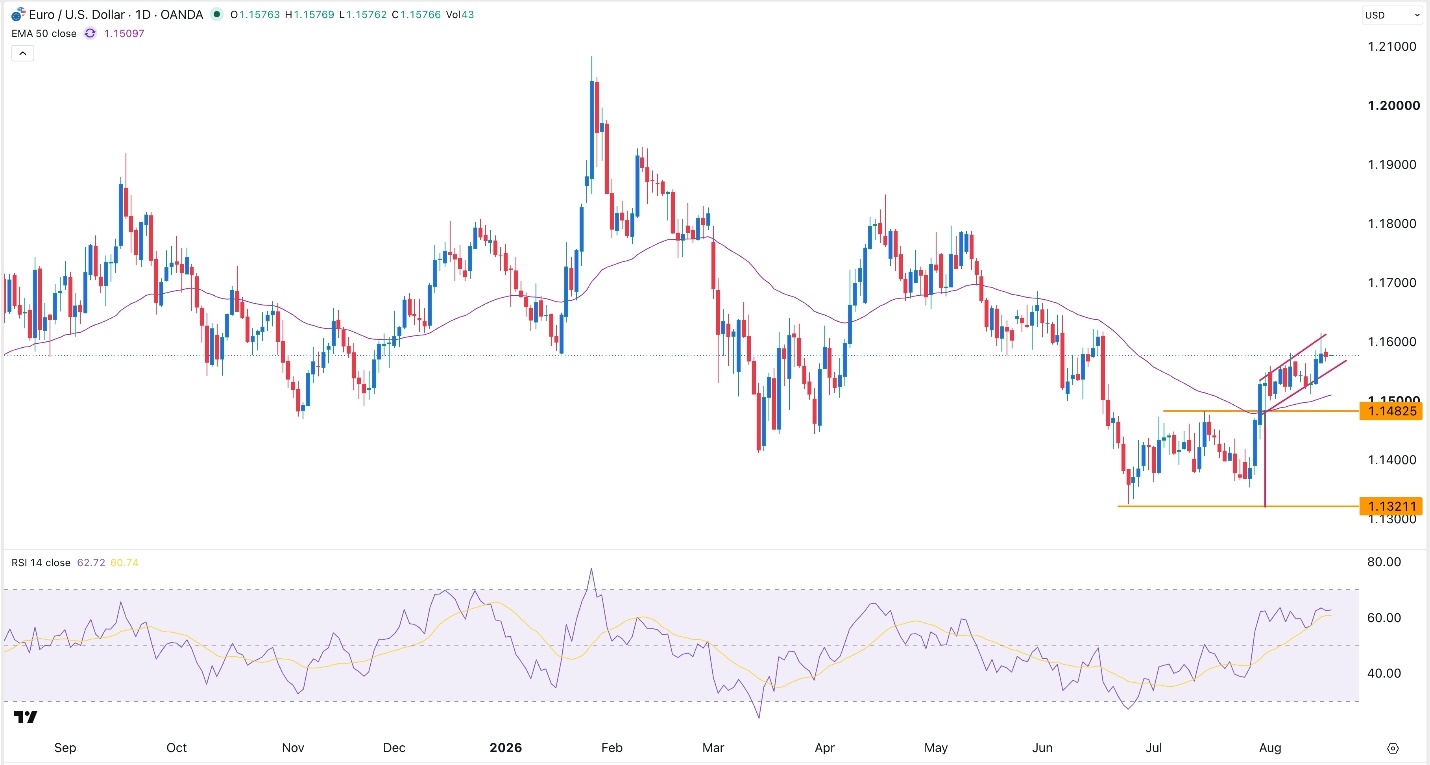Click the 80.00 level on RSI scale
1430x765 pixels.
click(1386, 562)
